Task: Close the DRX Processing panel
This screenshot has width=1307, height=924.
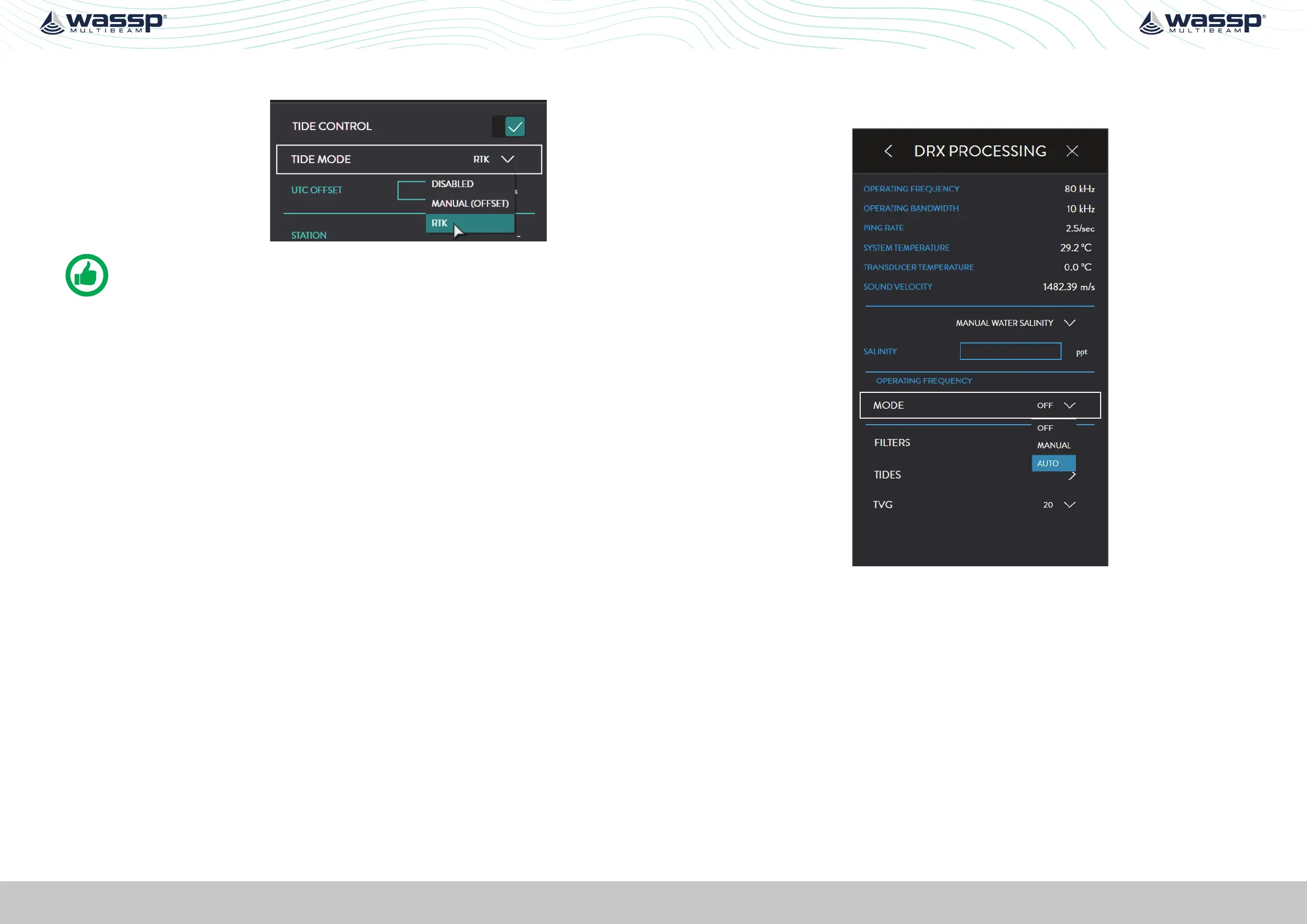Action: pyautogui.click(x=1072, y=151)
